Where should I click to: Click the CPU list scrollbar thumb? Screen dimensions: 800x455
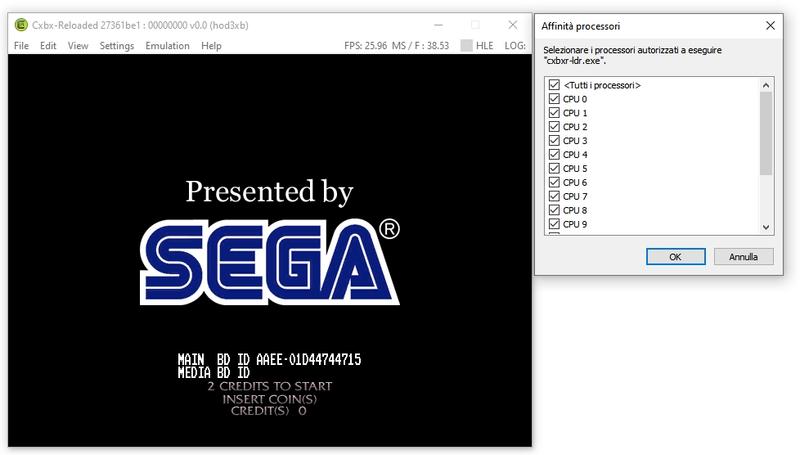766,133
